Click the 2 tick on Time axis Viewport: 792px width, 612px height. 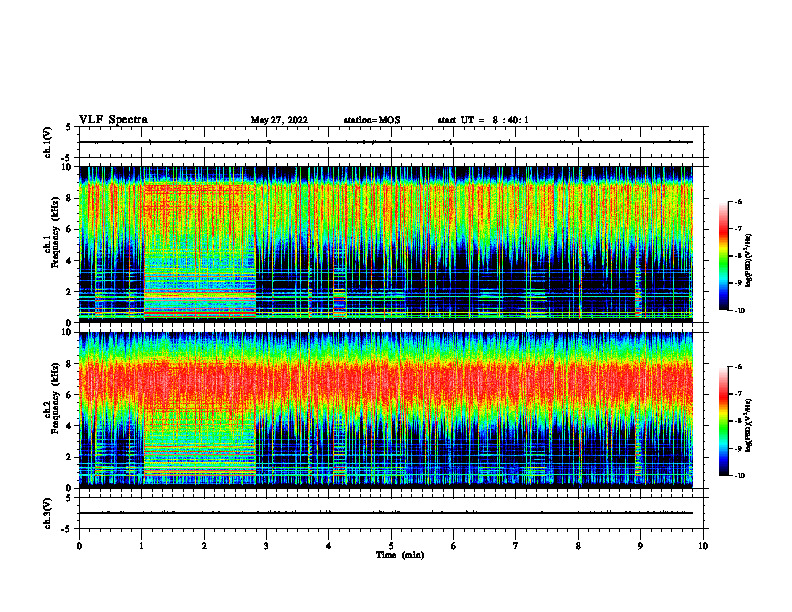(x=204, y=546)
